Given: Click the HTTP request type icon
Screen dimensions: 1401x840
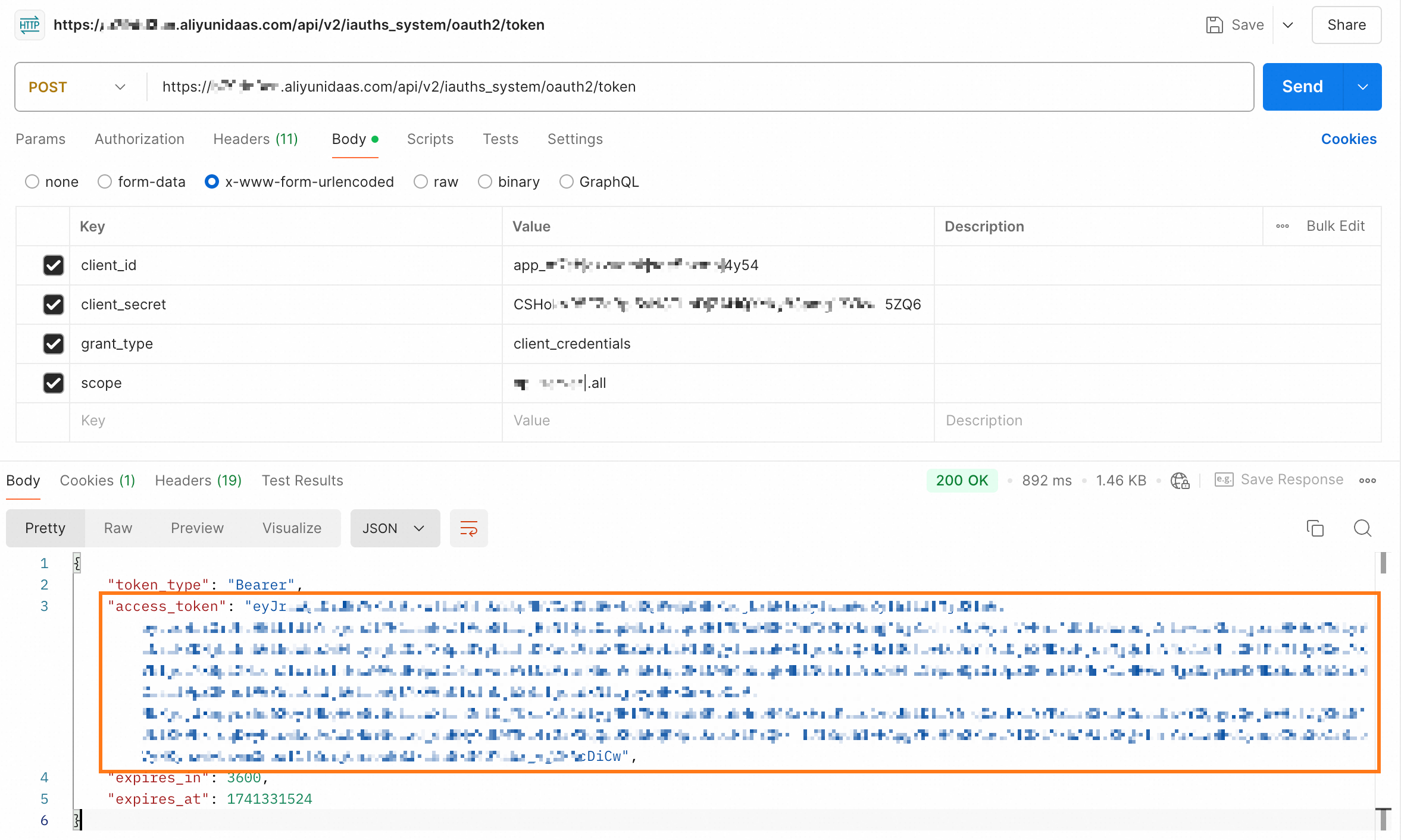Looking at the screenshot, I should [x=29, y=25].
